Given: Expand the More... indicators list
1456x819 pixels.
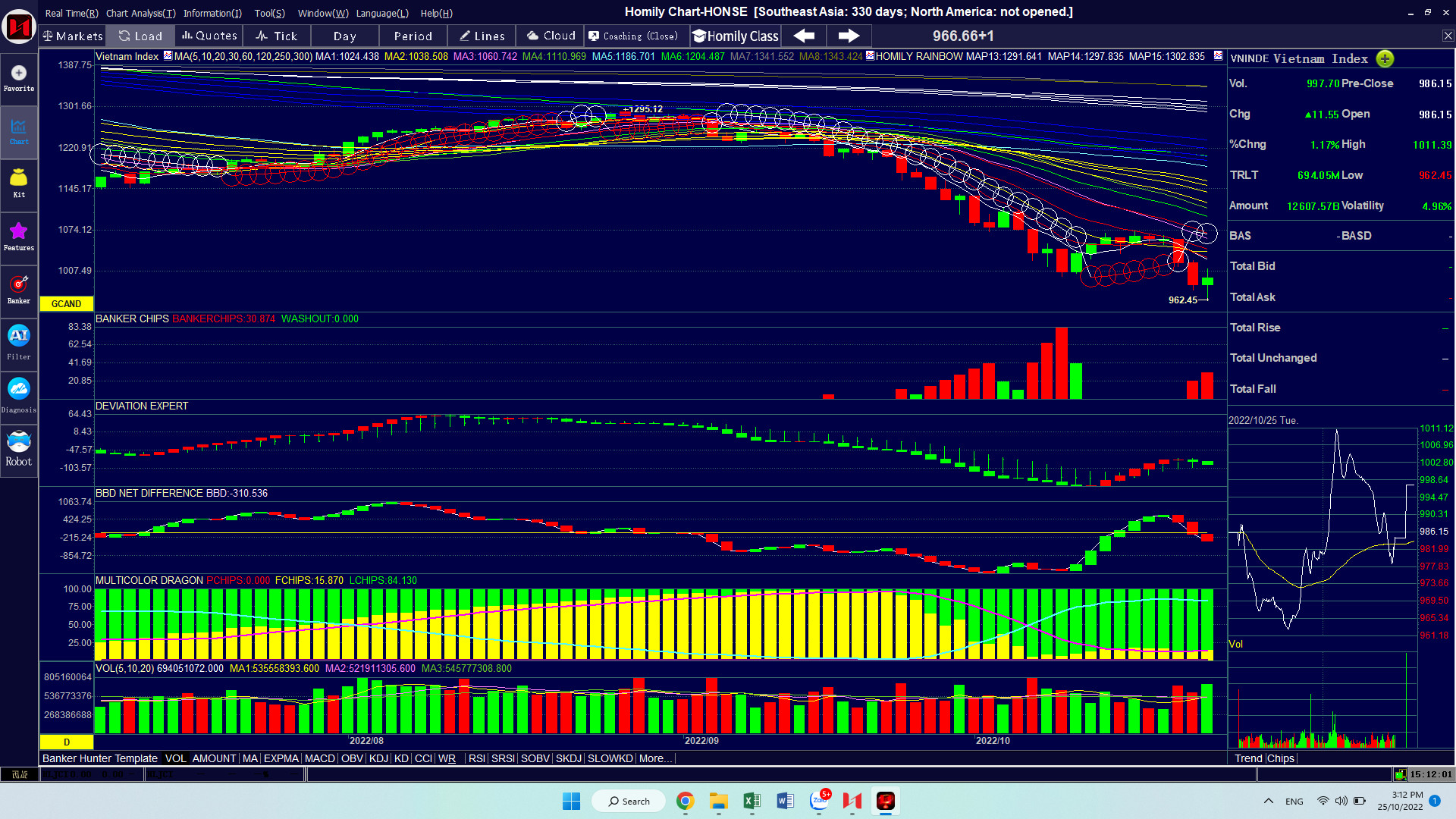Looking at the screenshot, I should (655, 758).
